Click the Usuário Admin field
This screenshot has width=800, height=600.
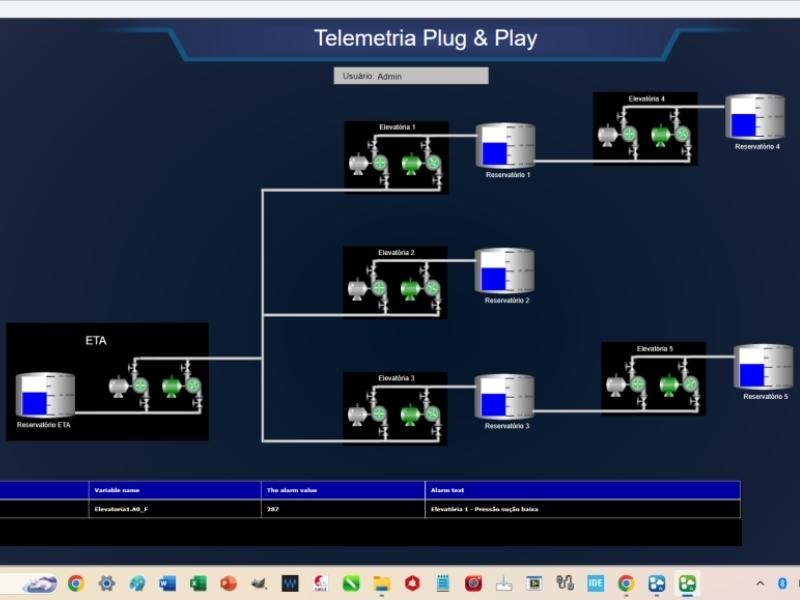click(411, 76)
